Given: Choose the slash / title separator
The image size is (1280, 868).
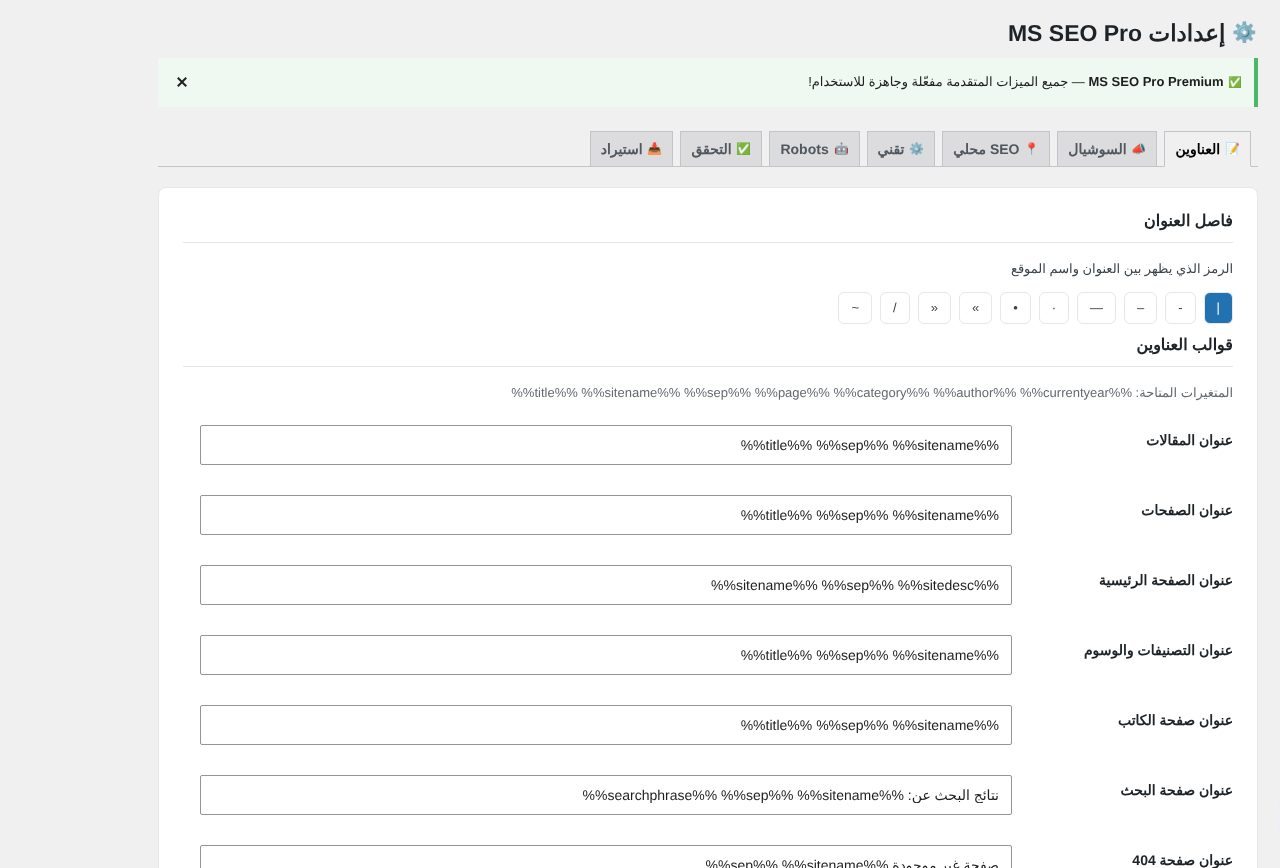Looking at the screenshot, I should [x=895, y=308].
